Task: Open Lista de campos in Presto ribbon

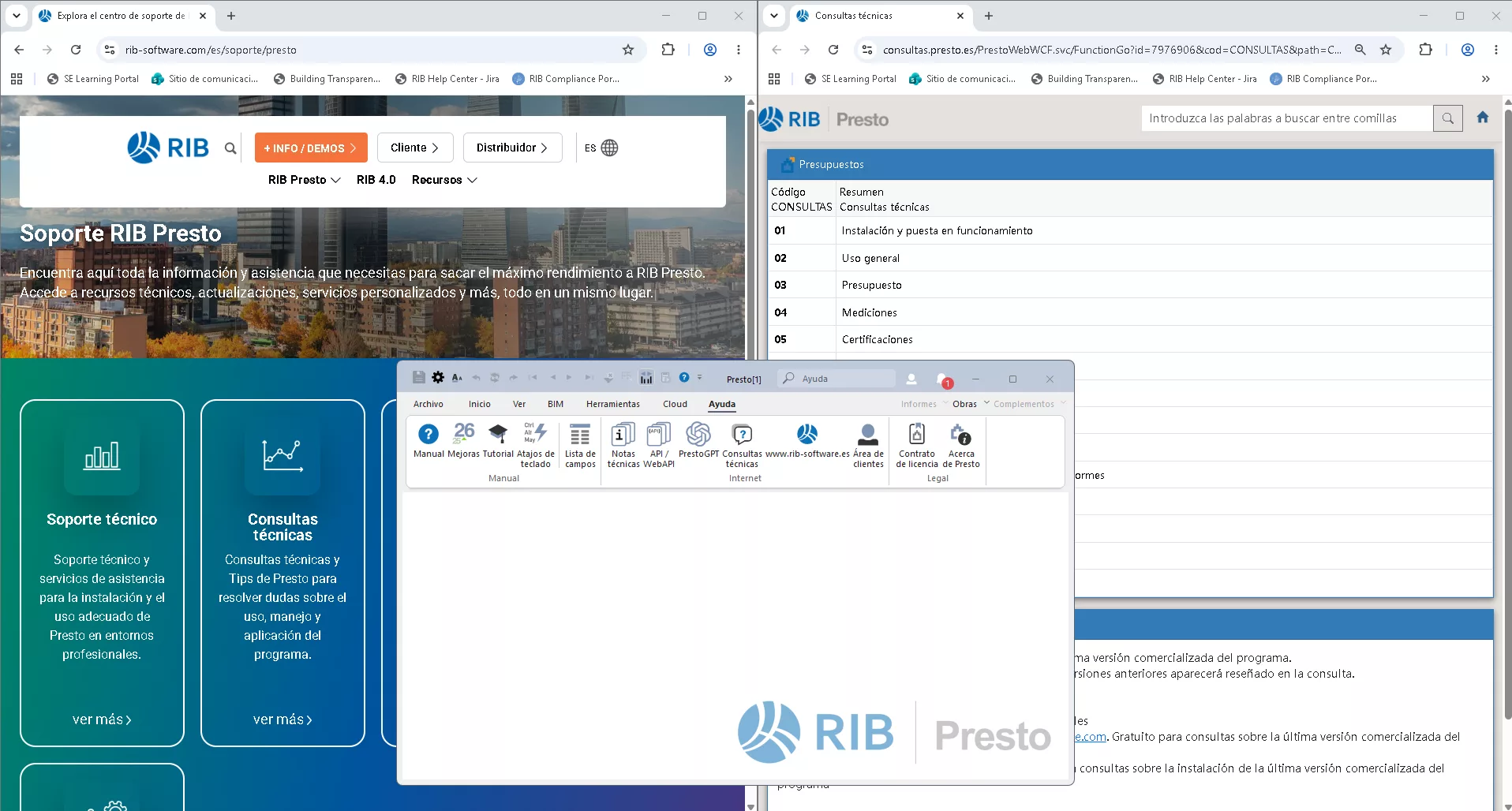Action: [x=580, y=446]
